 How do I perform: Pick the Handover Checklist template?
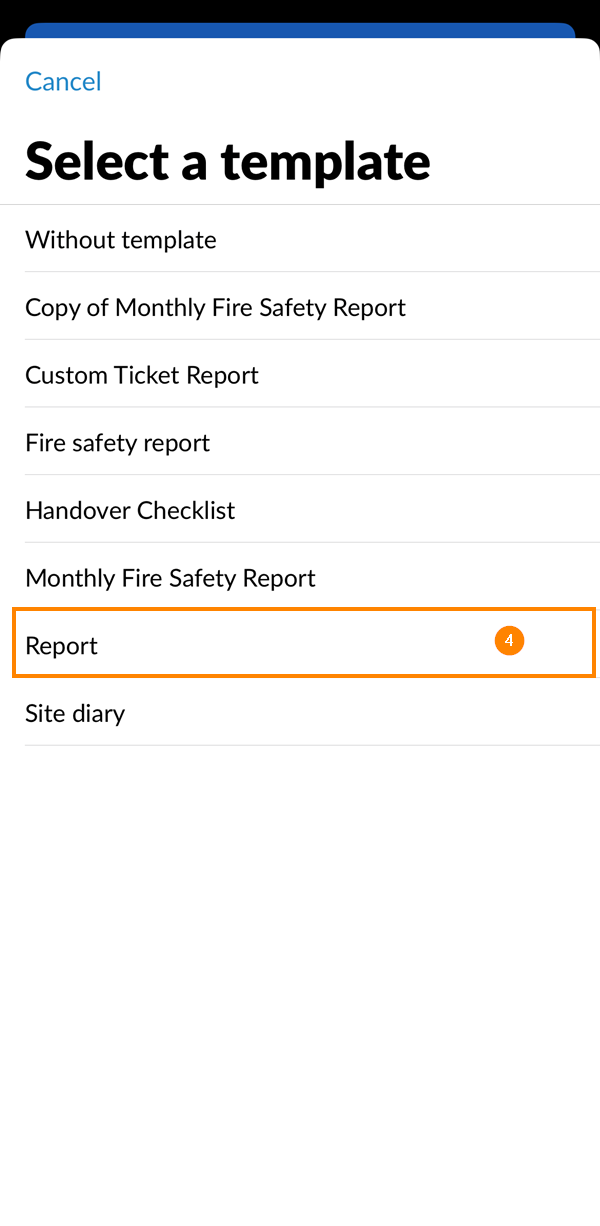pos(130,510)
